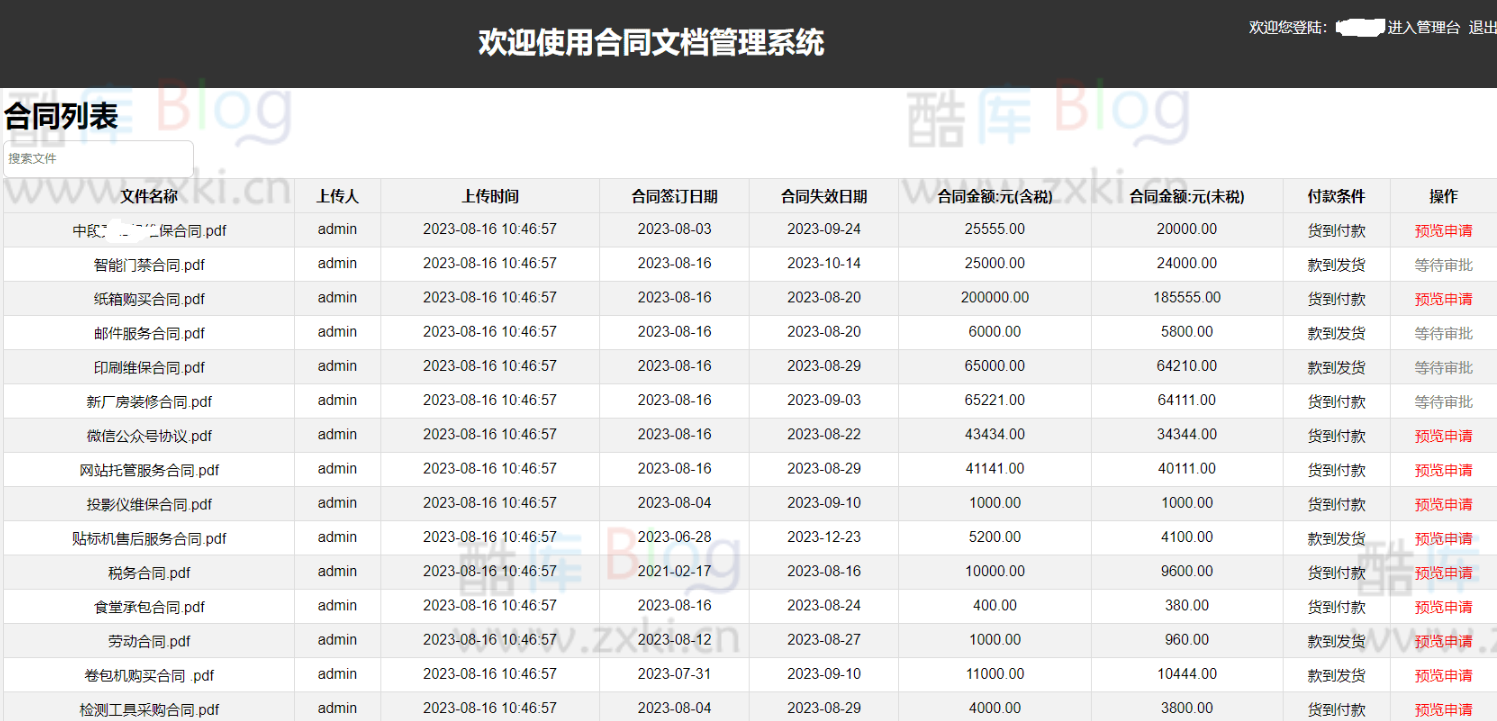Image resolution: width=1497 pixels, height=721 pixels.
Task: Click the 网站托管服务合同.pdf row entry
Action: pos(147,469)
